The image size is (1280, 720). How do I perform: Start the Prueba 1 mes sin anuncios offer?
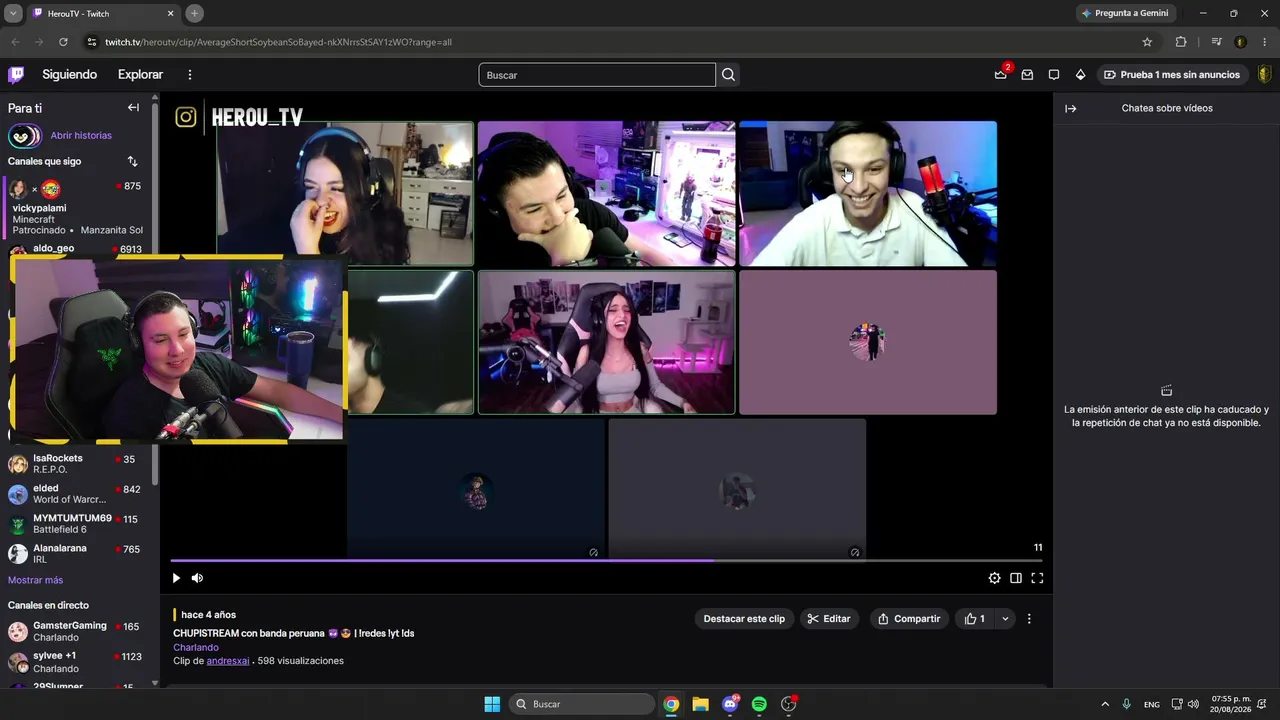click(x=1171, y=75)
